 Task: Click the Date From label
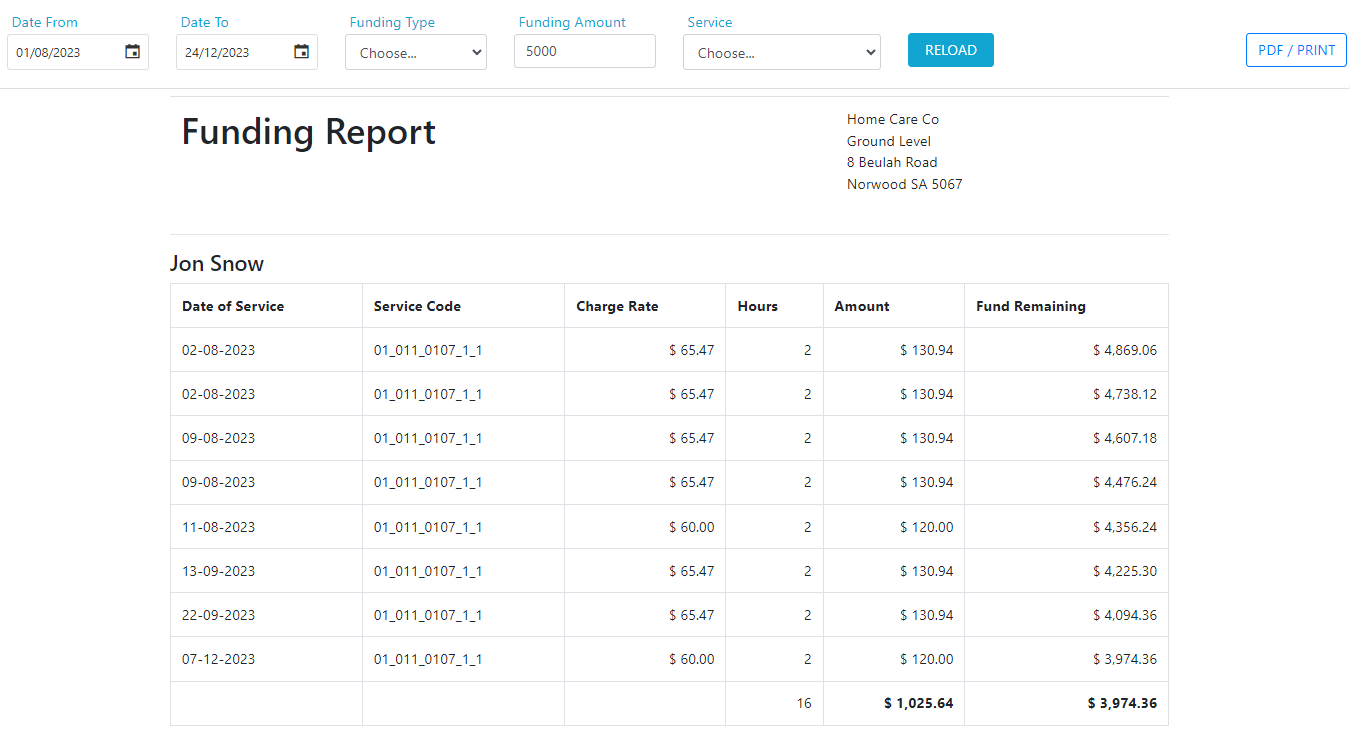pos(45,22)
